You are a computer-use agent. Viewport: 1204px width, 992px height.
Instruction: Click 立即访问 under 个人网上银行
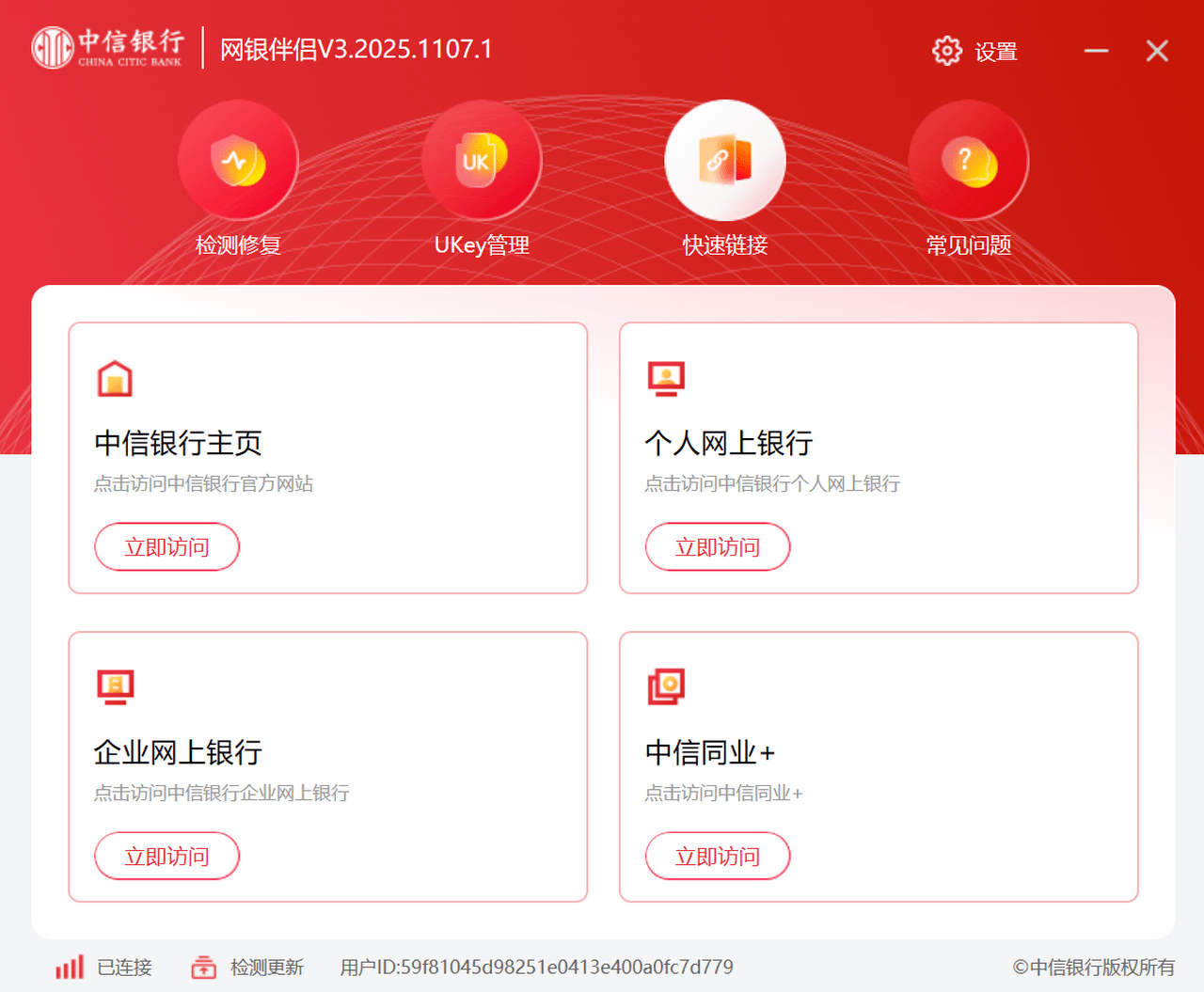coord(718,546)
